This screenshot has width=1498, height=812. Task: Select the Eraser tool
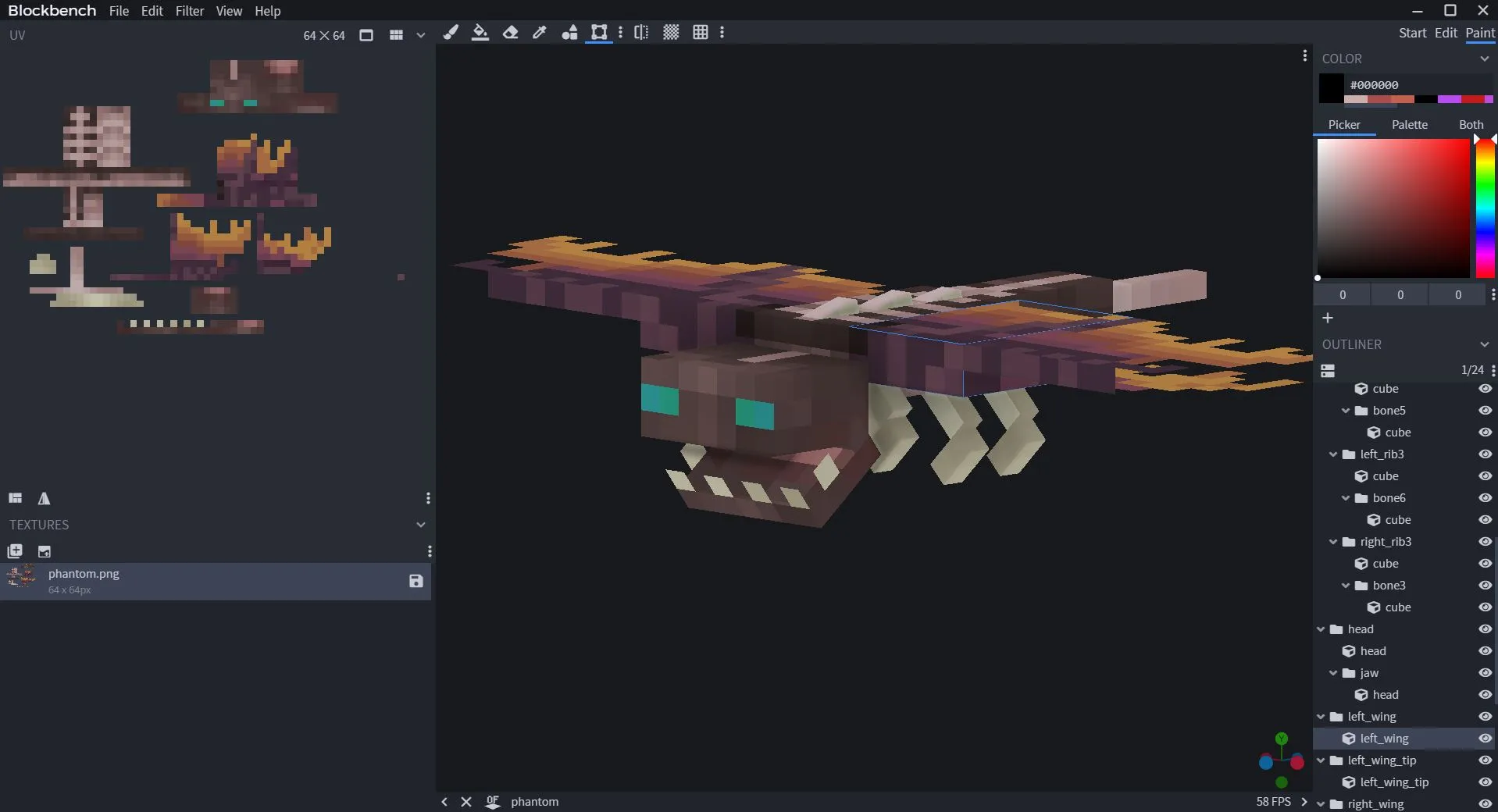(510, 32)
